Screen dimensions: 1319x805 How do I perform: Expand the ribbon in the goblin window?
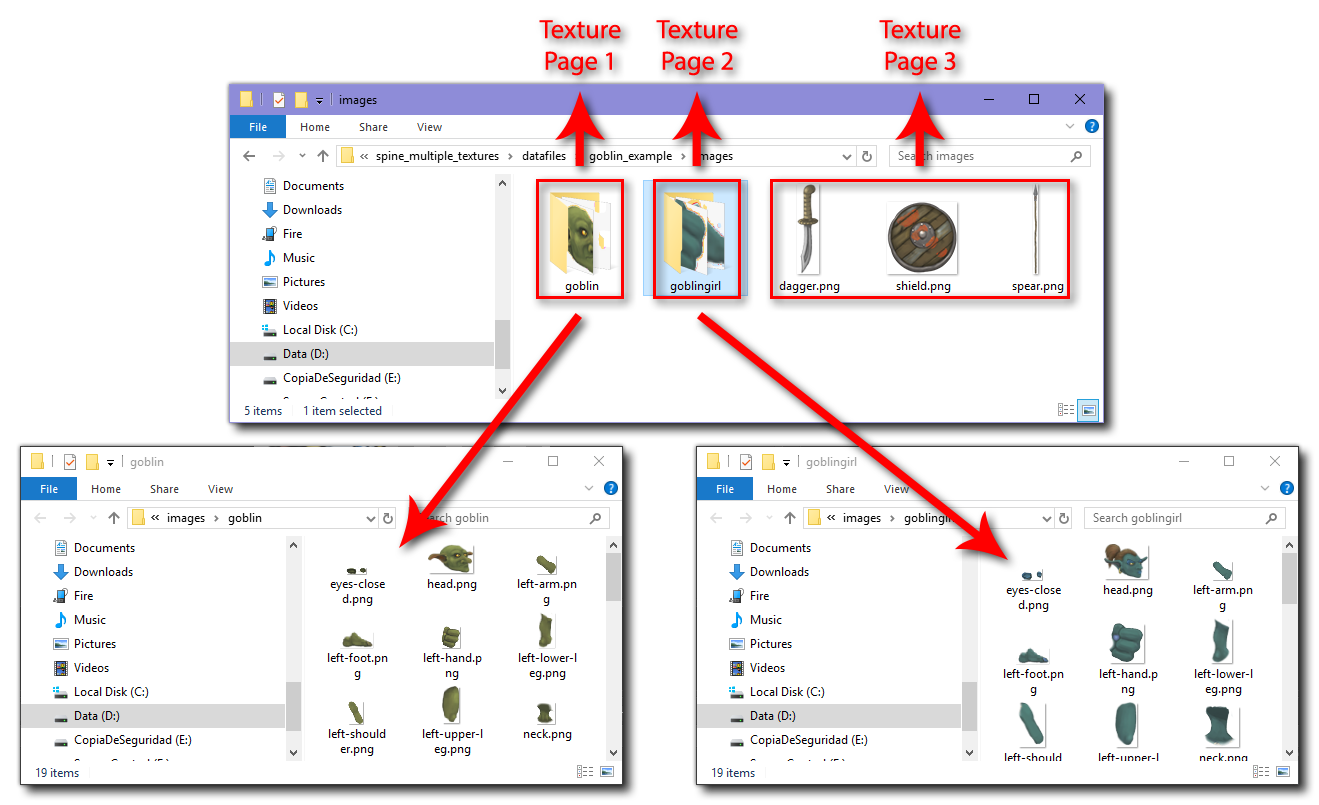[590, 489]
